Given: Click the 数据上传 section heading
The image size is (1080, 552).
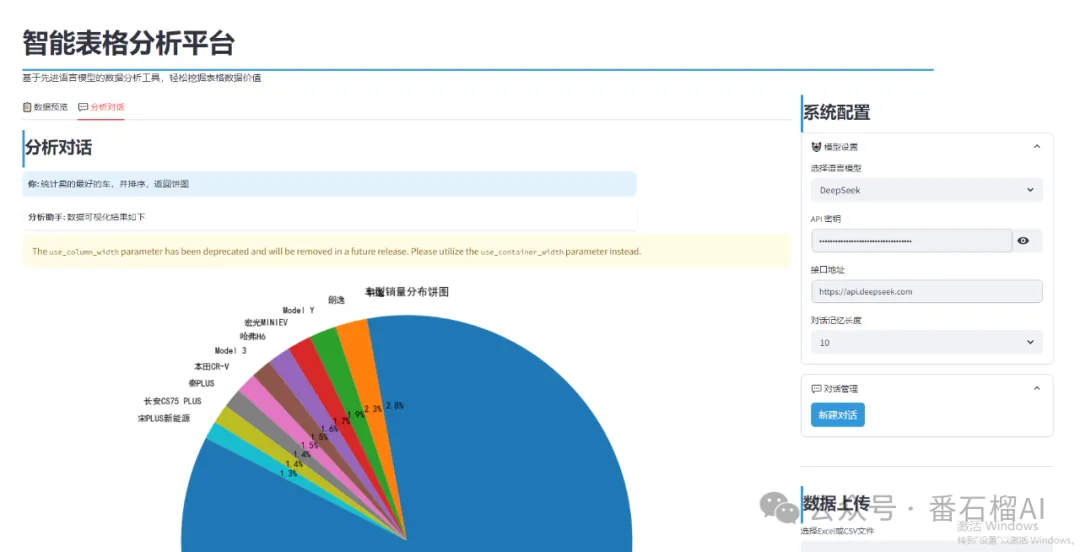Looking at the screenshot, I should [836, 503].
